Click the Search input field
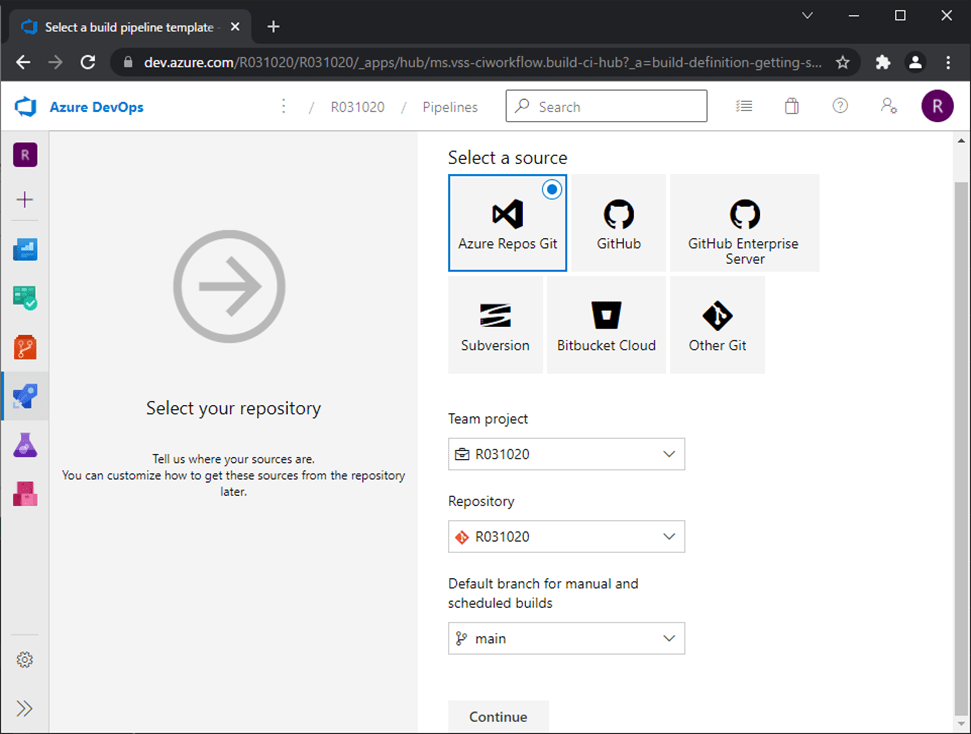The image size is (971, 734). (x=606, y=106)
